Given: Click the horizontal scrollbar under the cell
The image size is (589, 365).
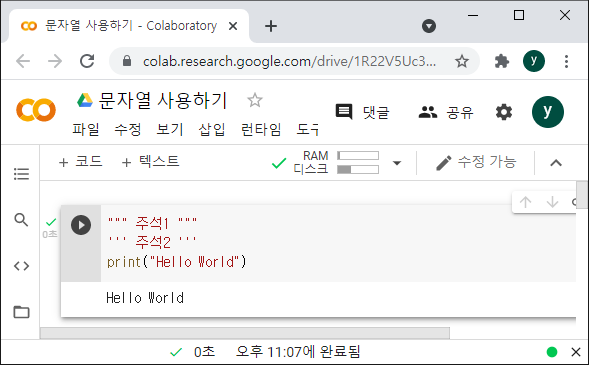Looking at the screenshot, I should point(245,333).
